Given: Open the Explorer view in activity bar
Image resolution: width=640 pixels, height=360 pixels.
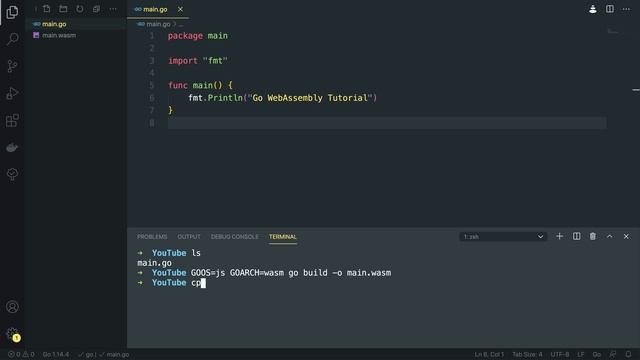Looking at the screenshot, I should tap(12, 12).
